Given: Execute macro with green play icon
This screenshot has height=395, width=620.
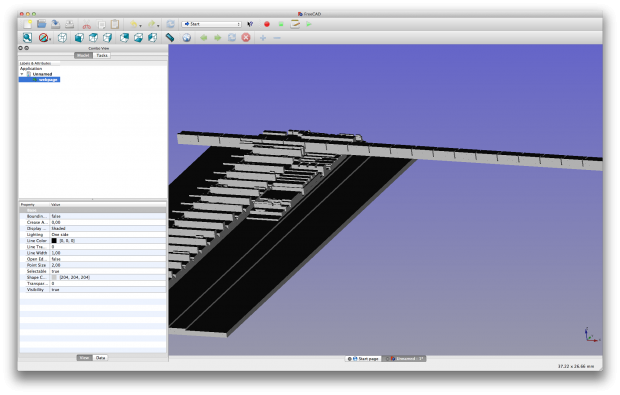Looking at the screenshot, I should [x=309, y=24].
